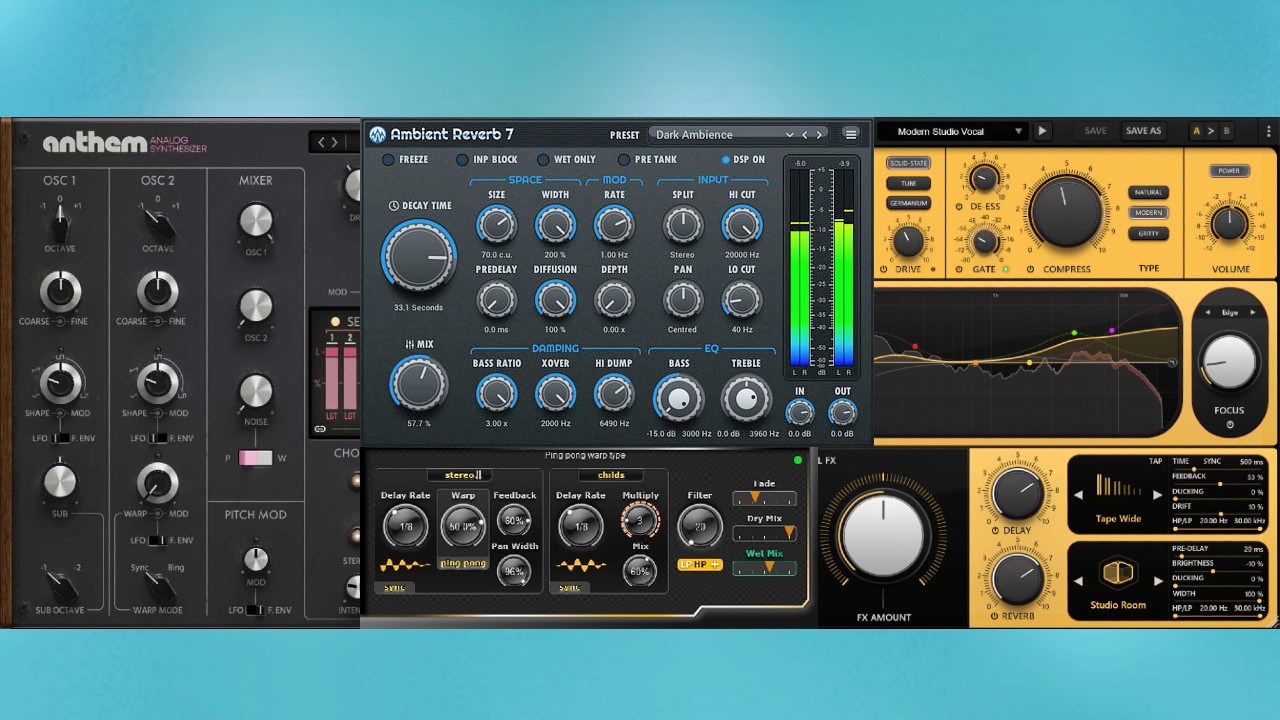Click the TAP tempo button
The image size is (1280, 720).
(1155, 462)
